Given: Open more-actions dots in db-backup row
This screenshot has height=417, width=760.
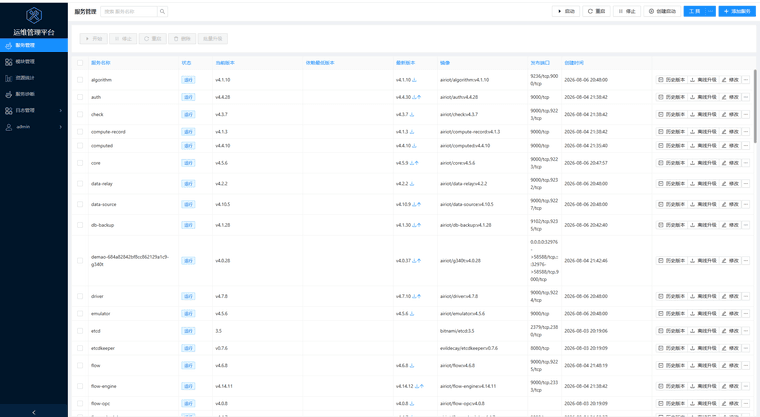Looking at the screenshot, I should pos(746,225).
